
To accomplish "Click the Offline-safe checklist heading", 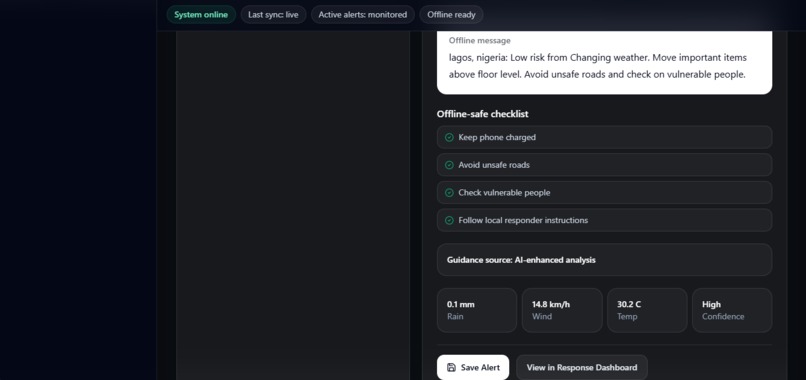I will (x=483, y=114).
